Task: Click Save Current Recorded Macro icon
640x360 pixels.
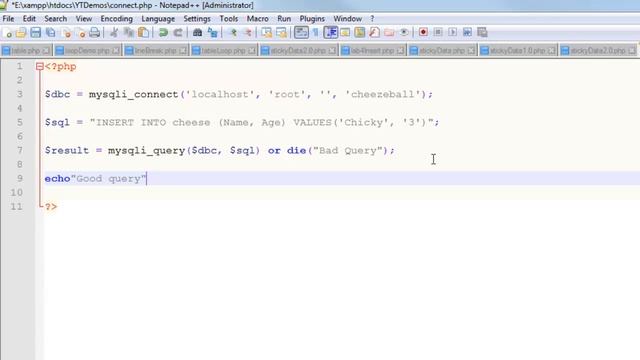Action: coord(482,32)
